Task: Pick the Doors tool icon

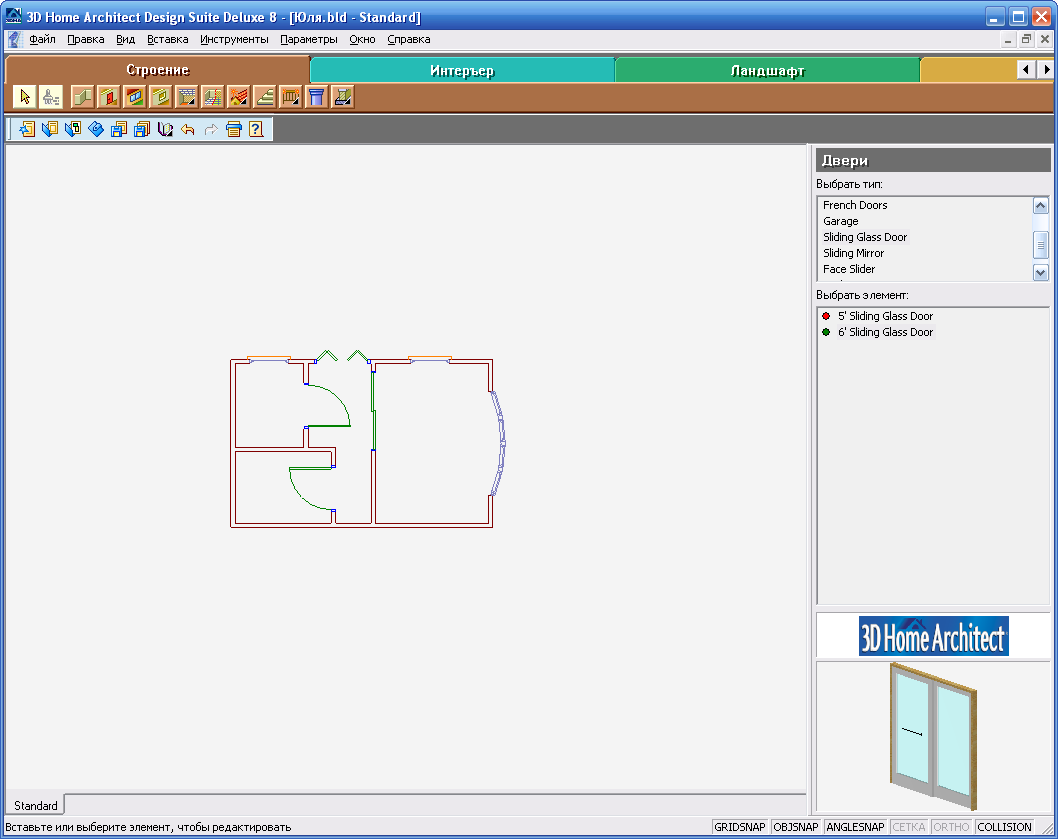Action: [x=108, y=97]
